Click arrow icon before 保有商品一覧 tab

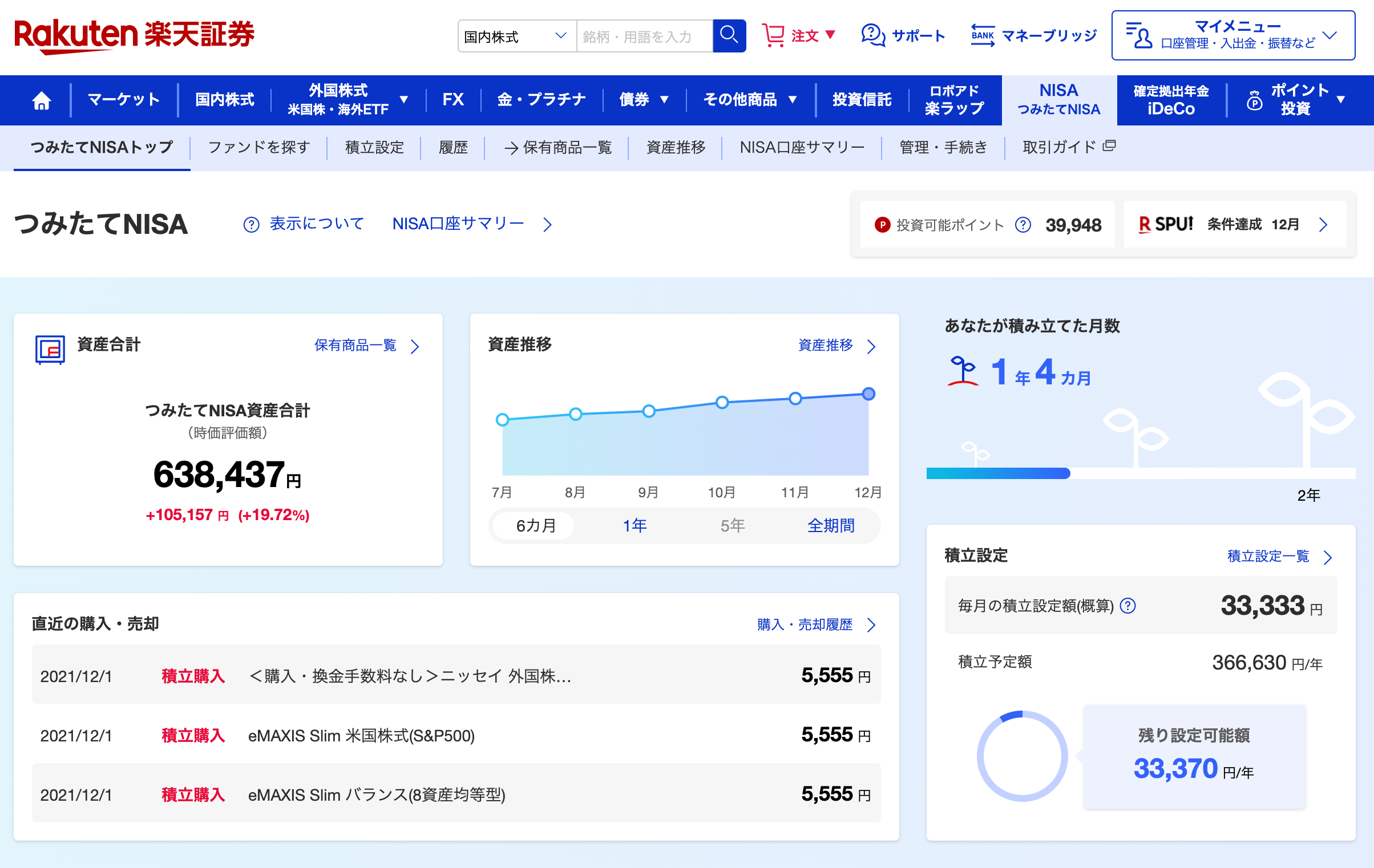click(x=511, y=148)
